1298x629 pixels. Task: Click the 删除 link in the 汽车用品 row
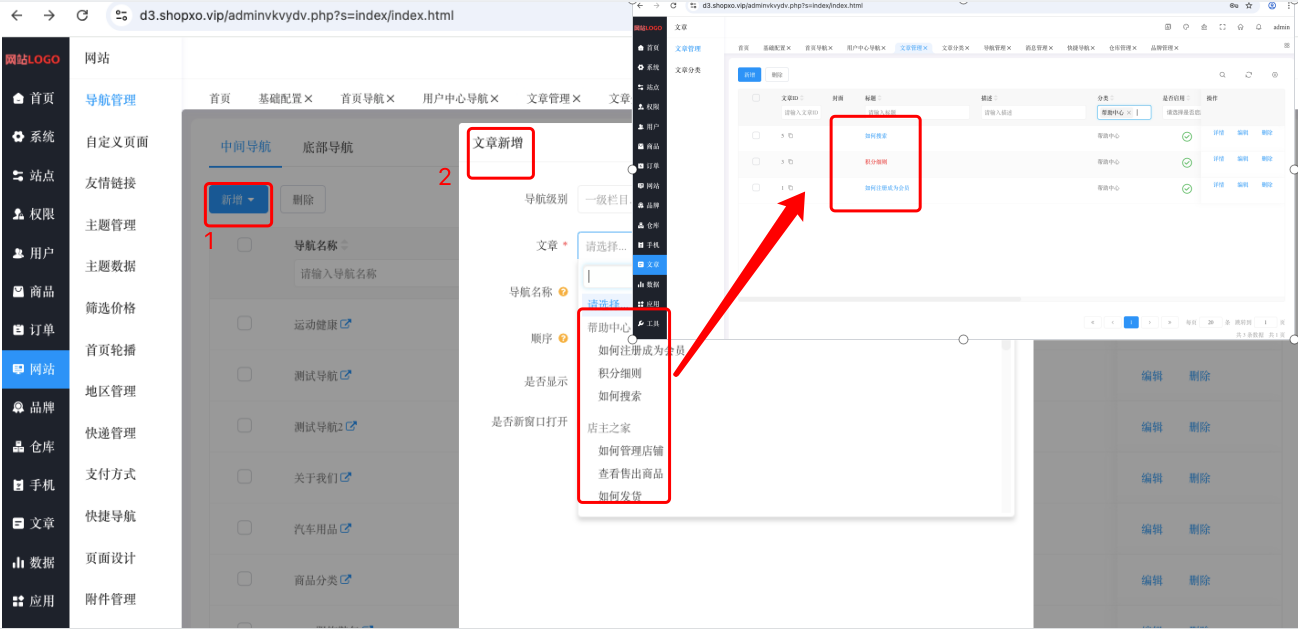(1199, 529)
